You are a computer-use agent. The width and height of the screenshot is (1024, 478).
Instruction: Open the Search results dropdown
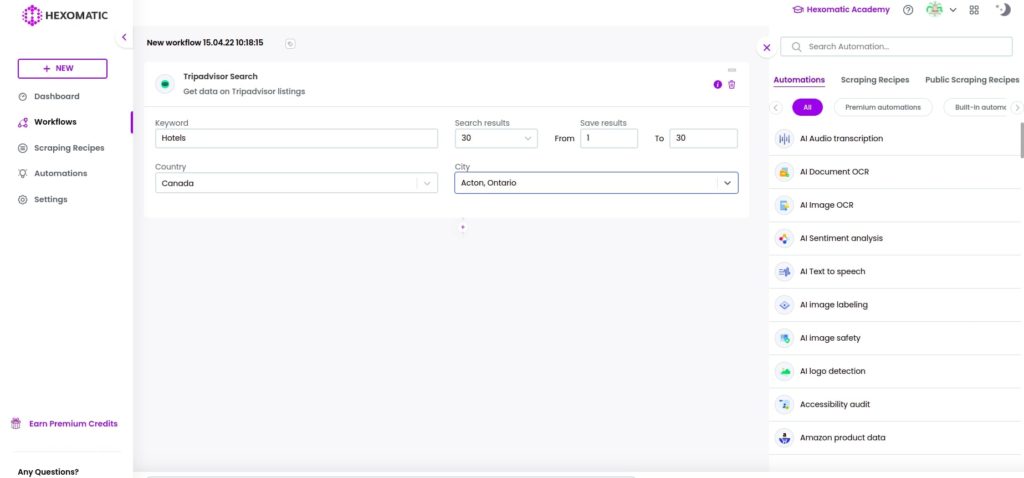click(x=496, y=138)
